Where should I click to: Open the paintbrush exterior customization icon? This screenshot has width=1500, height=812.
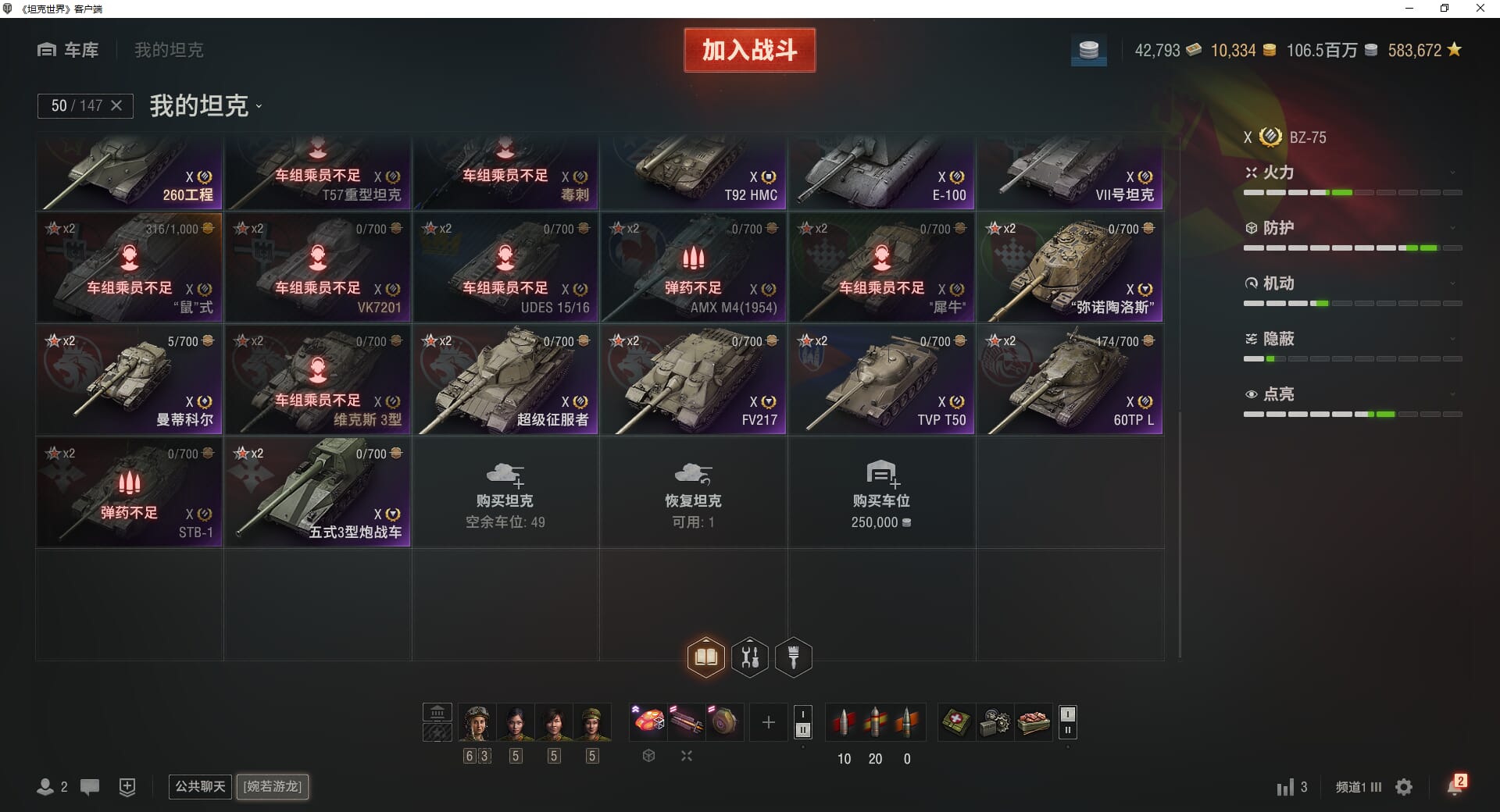[794, 657]
